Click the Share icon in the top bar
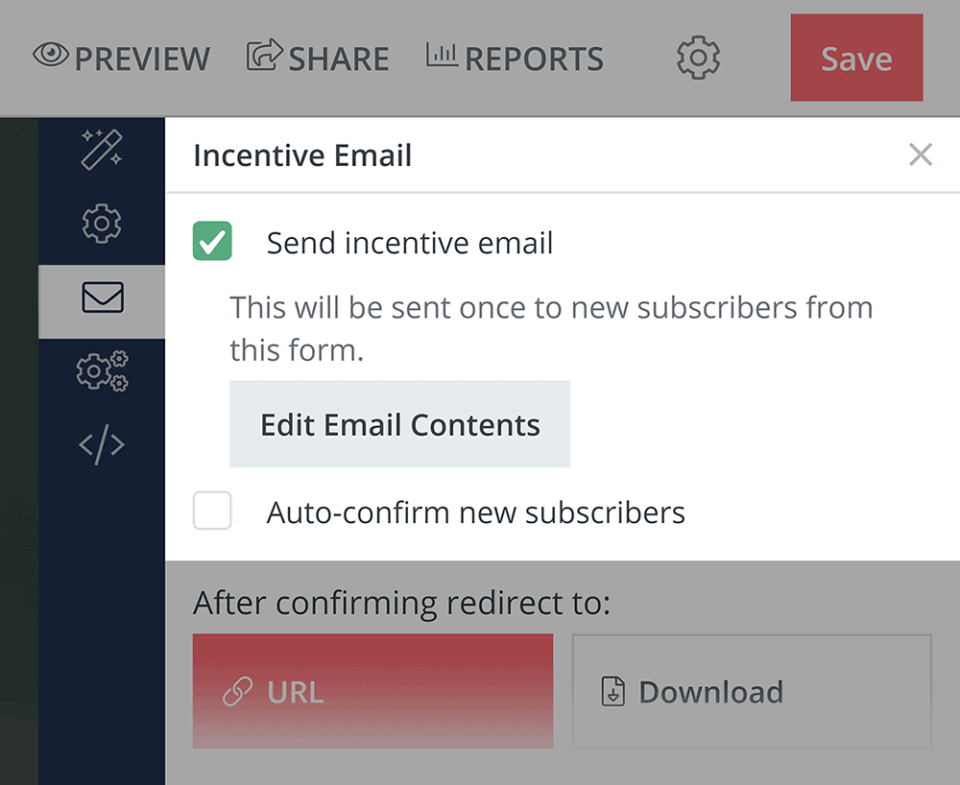This screenshot has height=785, width=960. pyautogui.click(x=265, y=55)
